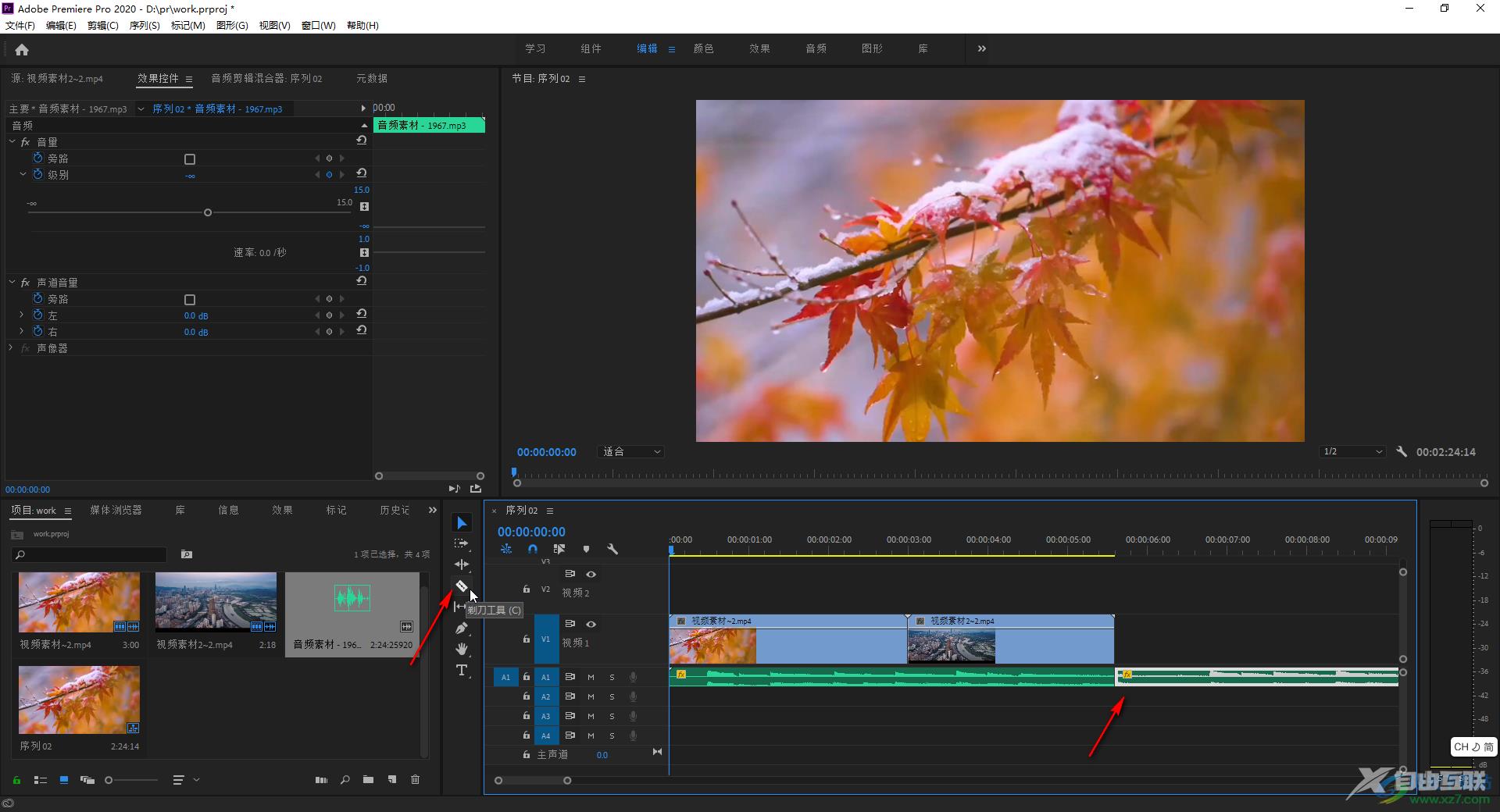Open workspace overflow chevron menu

pos(981,48)
